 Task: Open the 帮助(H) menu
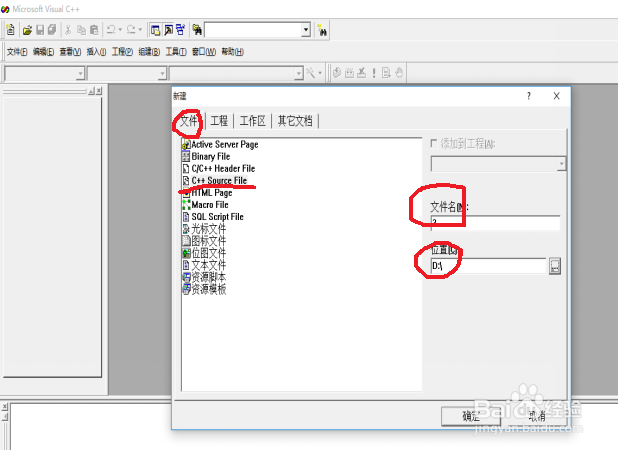pyautogui.click(x=232, y=52)
